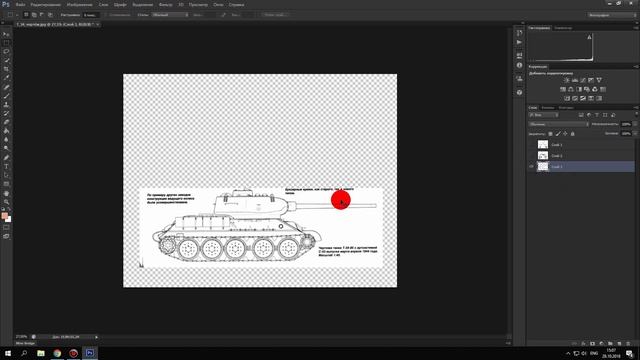Viewport: 640px width, 360px height.
Task: Toggle lock all padlock icon
Action: point(573,134)
